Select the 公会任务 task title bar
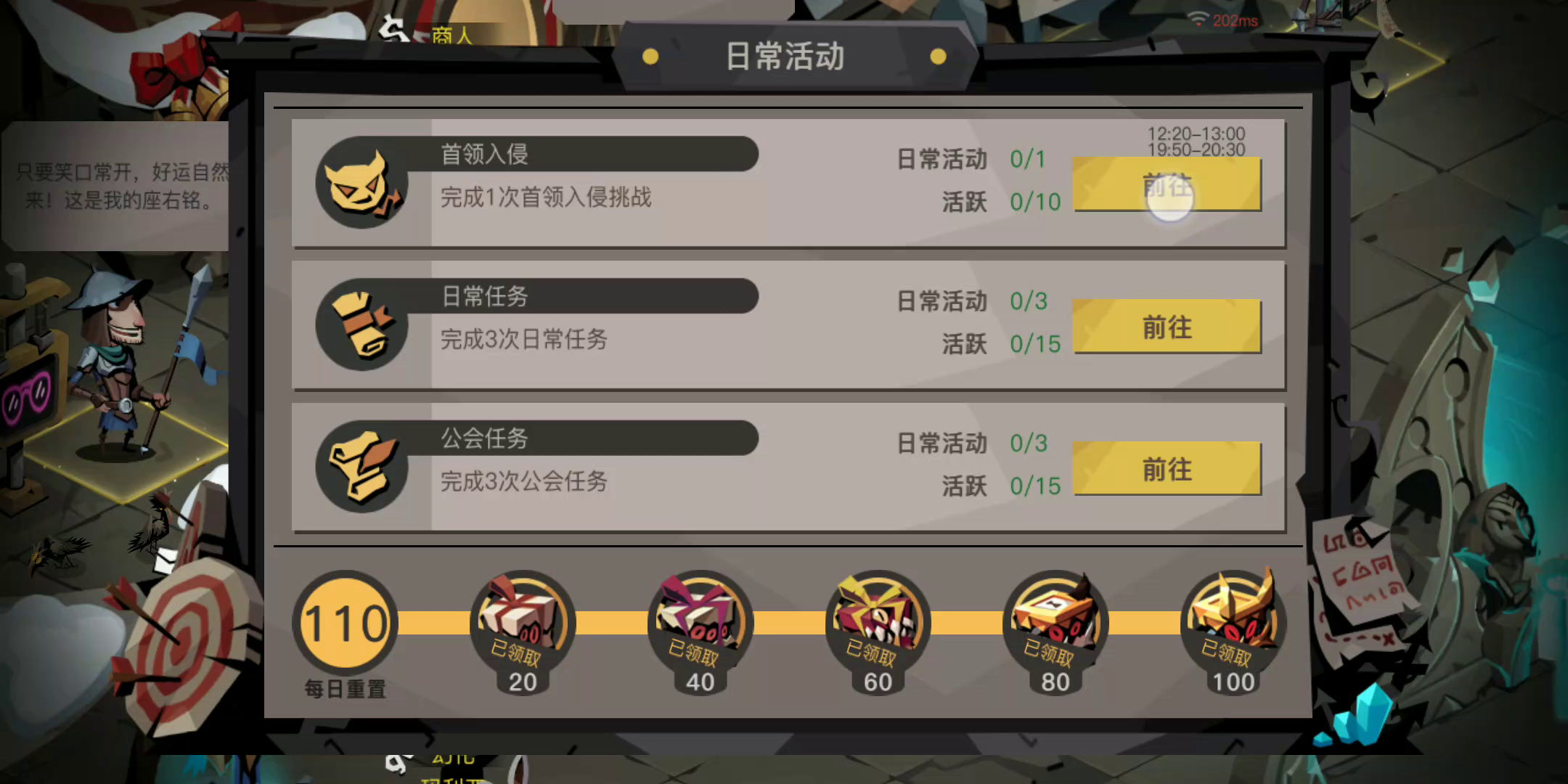The height and width of the screenshot is (784, 1568). tap(595, 438)
